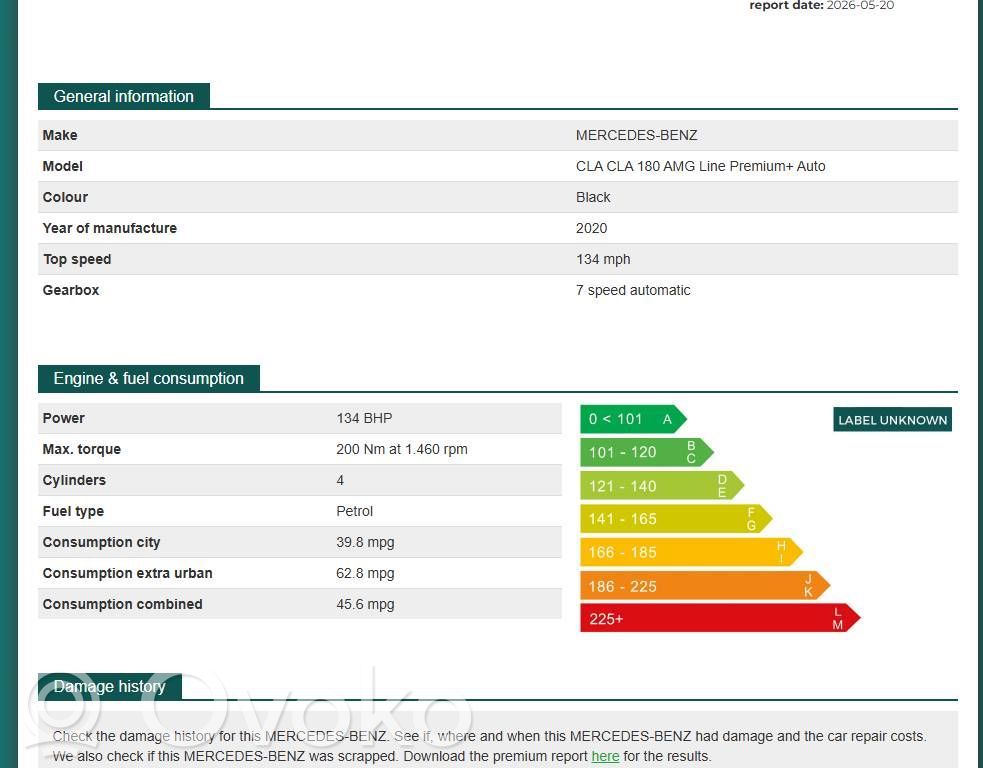Viewport: 983px width, 768px height.
Task: Click the 'Petrol' fuel type value
Action: [x=354, y=512]
